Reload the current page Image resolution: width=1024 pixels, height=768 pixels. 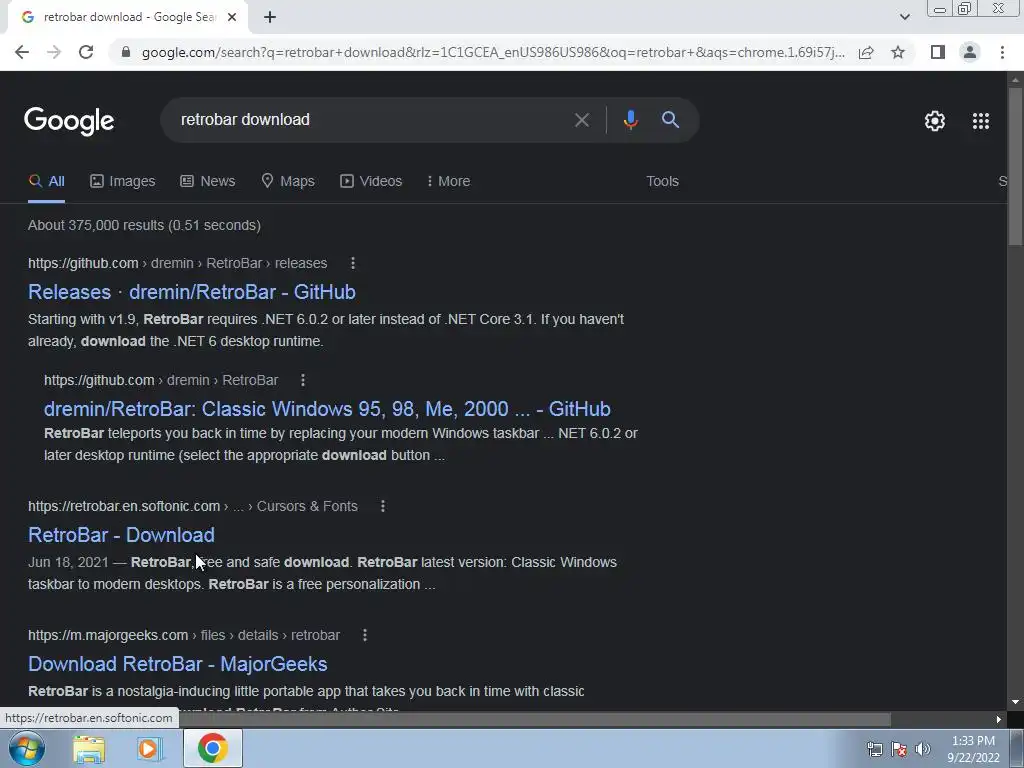tap(86, 52)
